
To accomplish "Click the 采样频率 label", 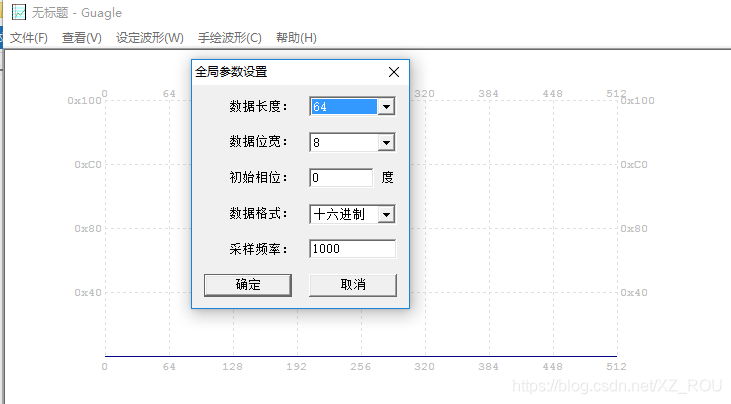I will [258, 249].
